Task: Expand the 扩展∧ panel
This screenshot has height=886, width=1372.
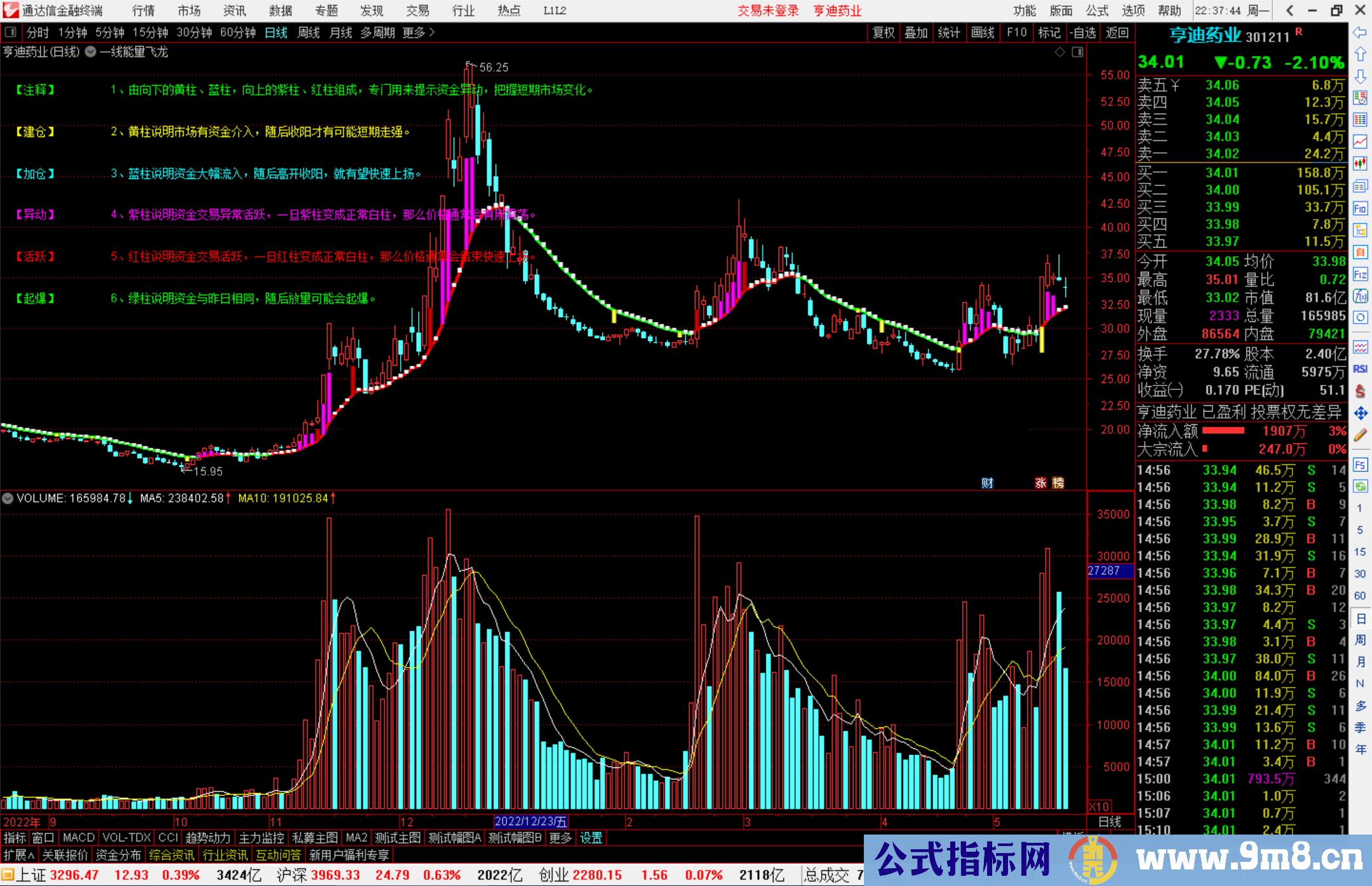Action: [20, 855]
